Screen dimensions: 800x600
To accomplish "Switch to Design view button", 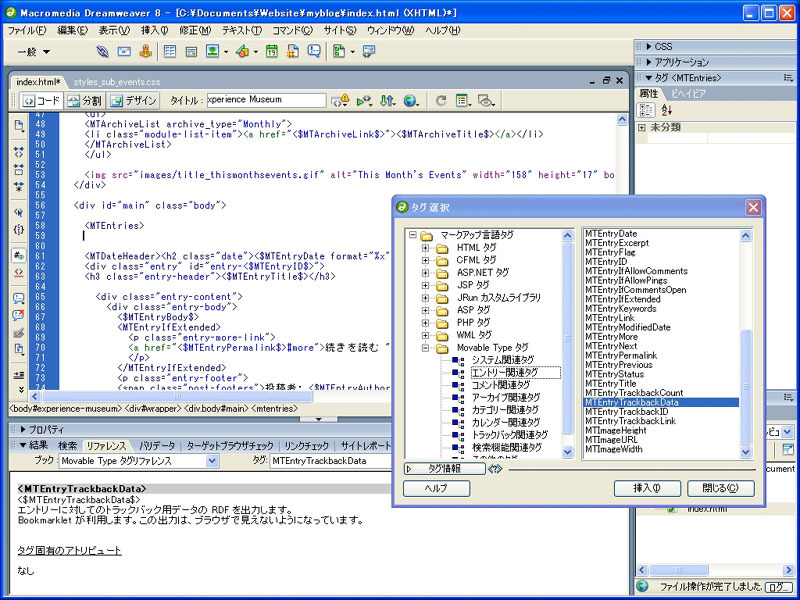I will (x=133, y=101).
